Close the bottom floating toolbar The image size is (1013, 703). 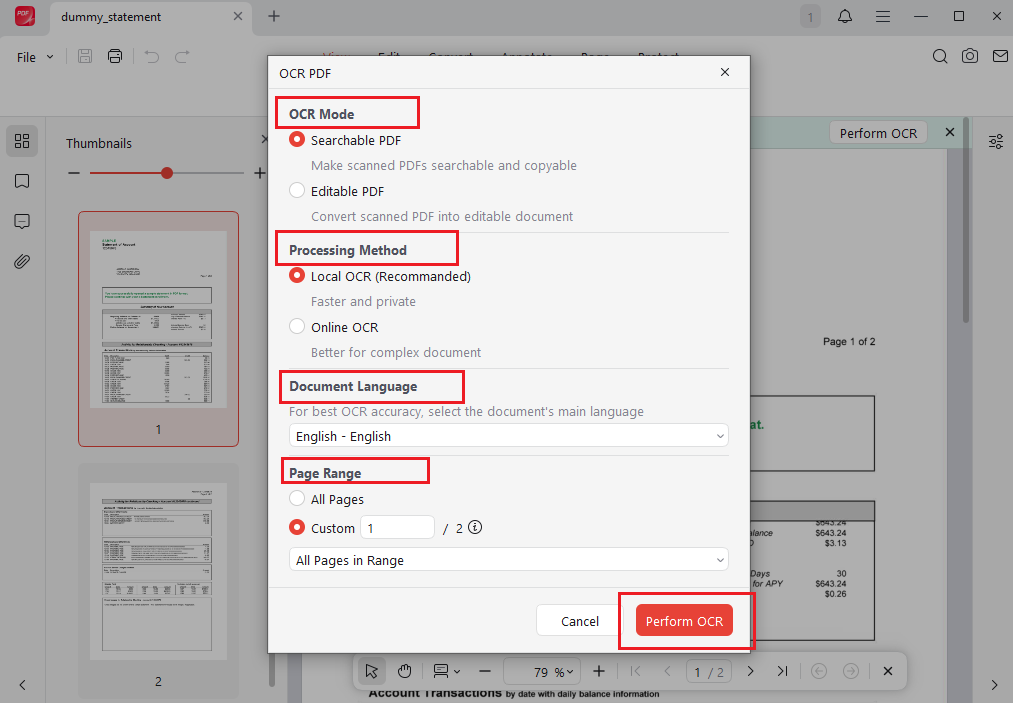pos(888,671)
